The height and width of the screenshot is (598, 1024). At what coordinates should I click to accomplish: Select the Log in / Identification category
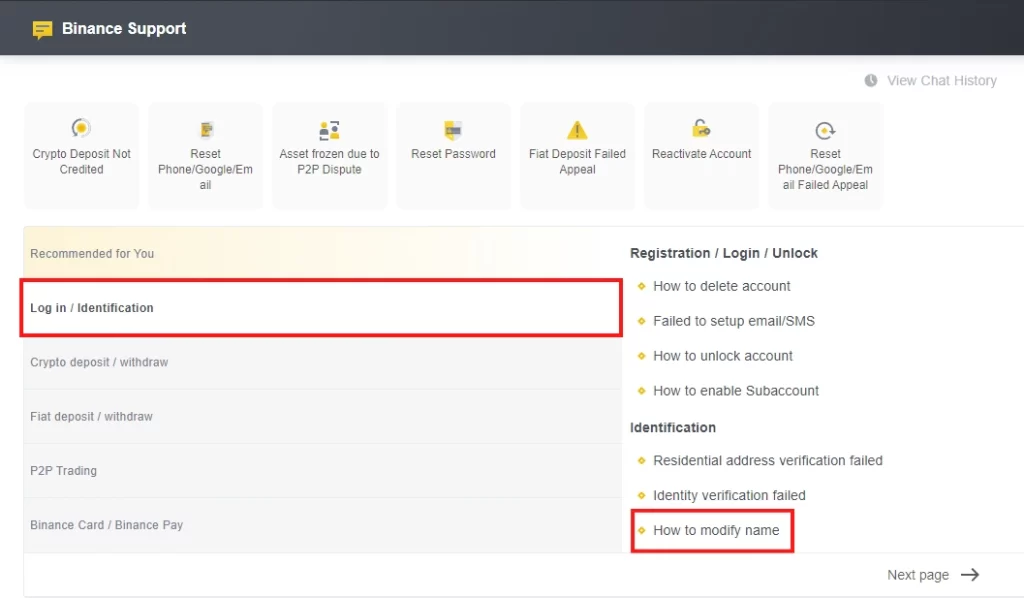coord(321,308)
